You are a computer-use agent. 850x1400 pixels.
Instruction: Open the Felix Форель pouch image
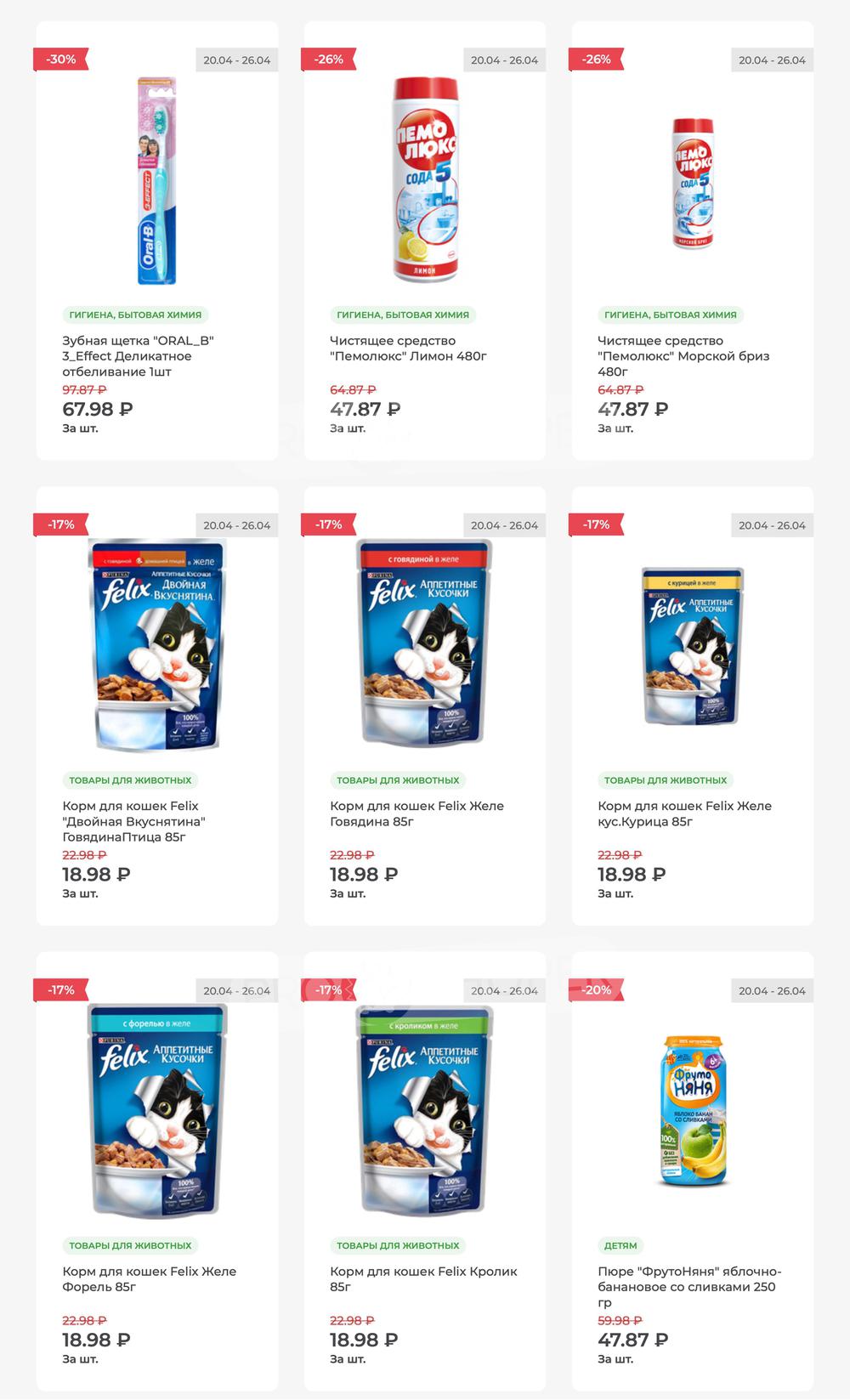tap(157, 1111)
